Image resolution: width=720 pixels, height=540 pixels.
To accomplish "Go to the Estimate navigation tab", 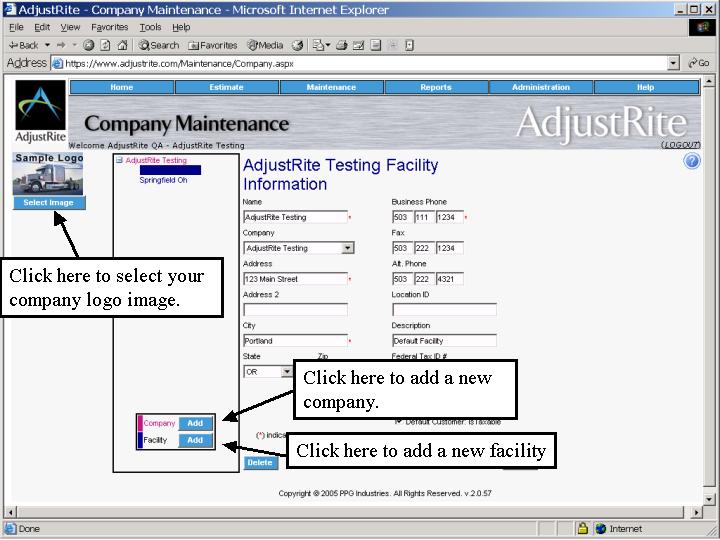I will pyautogui.click(x=226, y=87).
